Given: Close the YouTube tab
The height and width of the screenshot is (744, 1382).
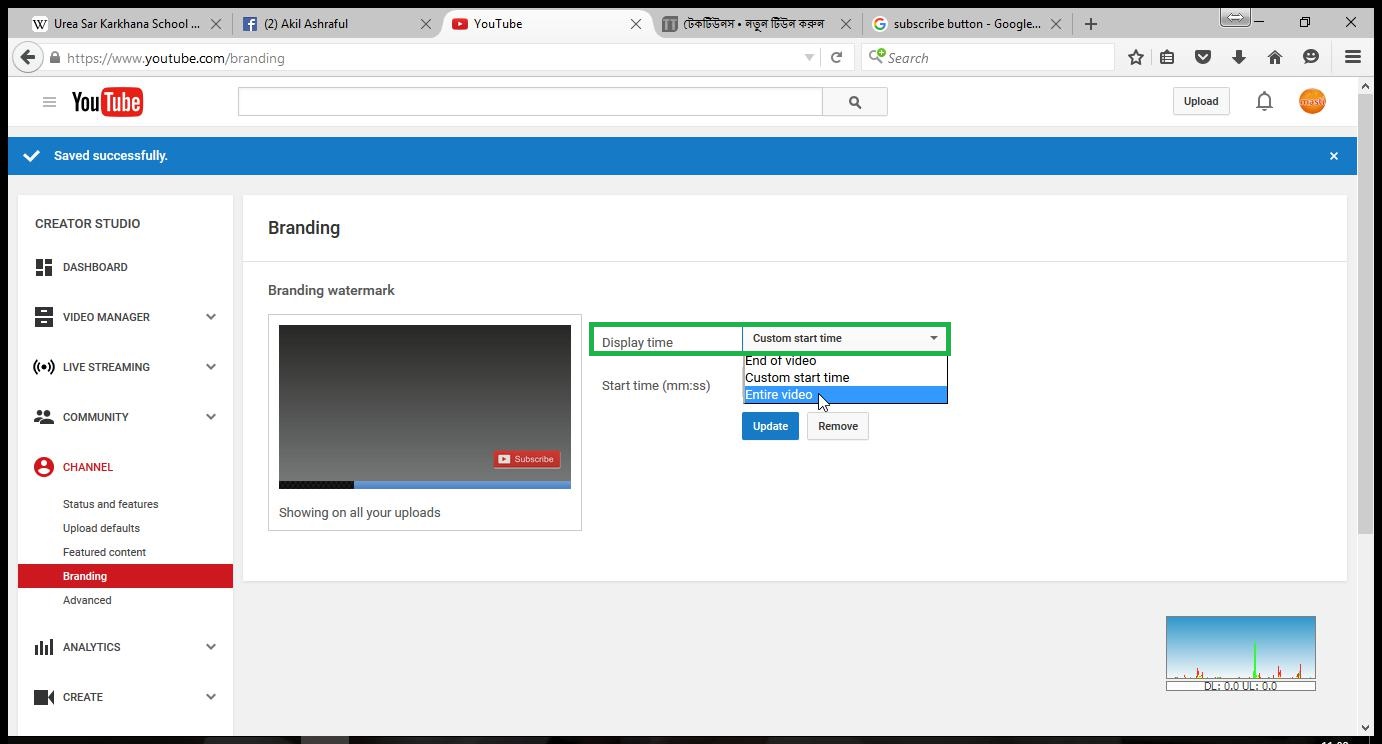Looking at the screenshot, I should point(636,24).
